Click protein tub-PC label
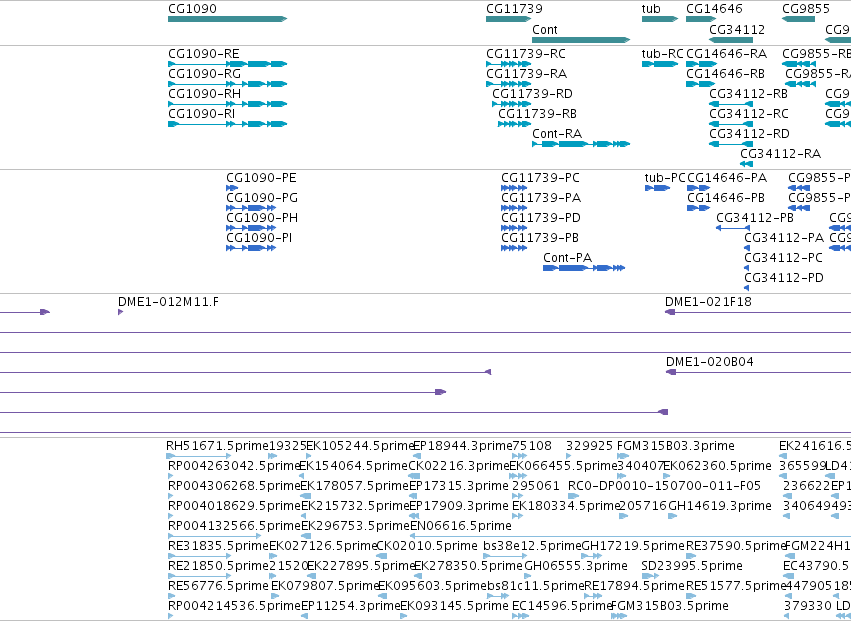The width and height of the screenshot is (851, 621). click(665, 178)
